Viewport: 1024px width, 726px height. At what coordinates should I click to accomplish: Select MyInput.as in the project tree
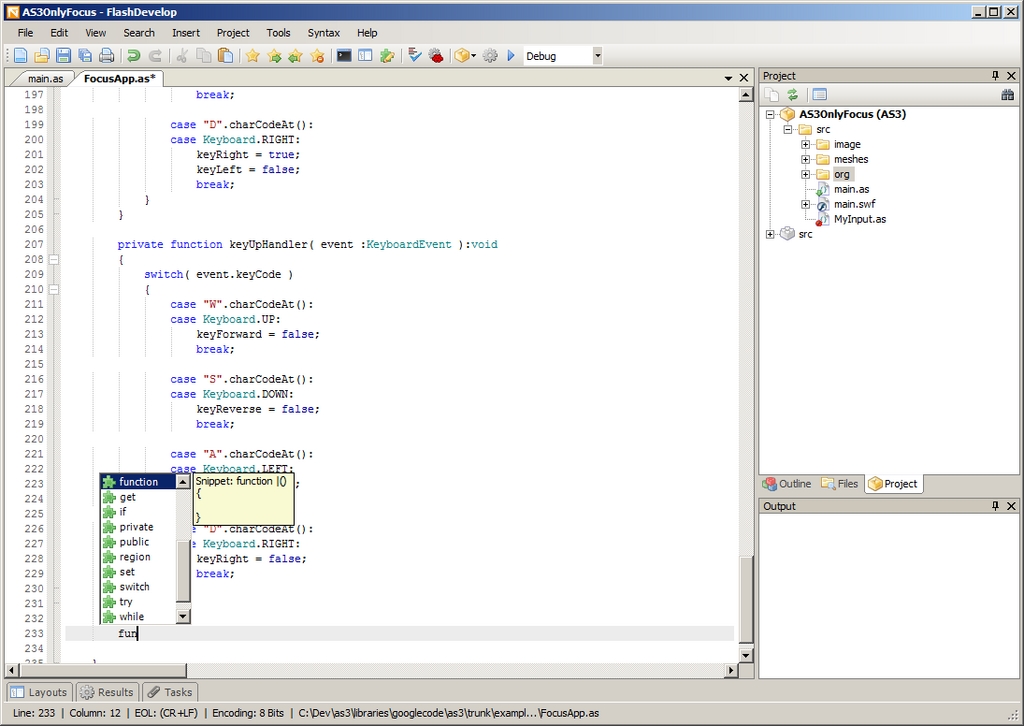[859, 219]
